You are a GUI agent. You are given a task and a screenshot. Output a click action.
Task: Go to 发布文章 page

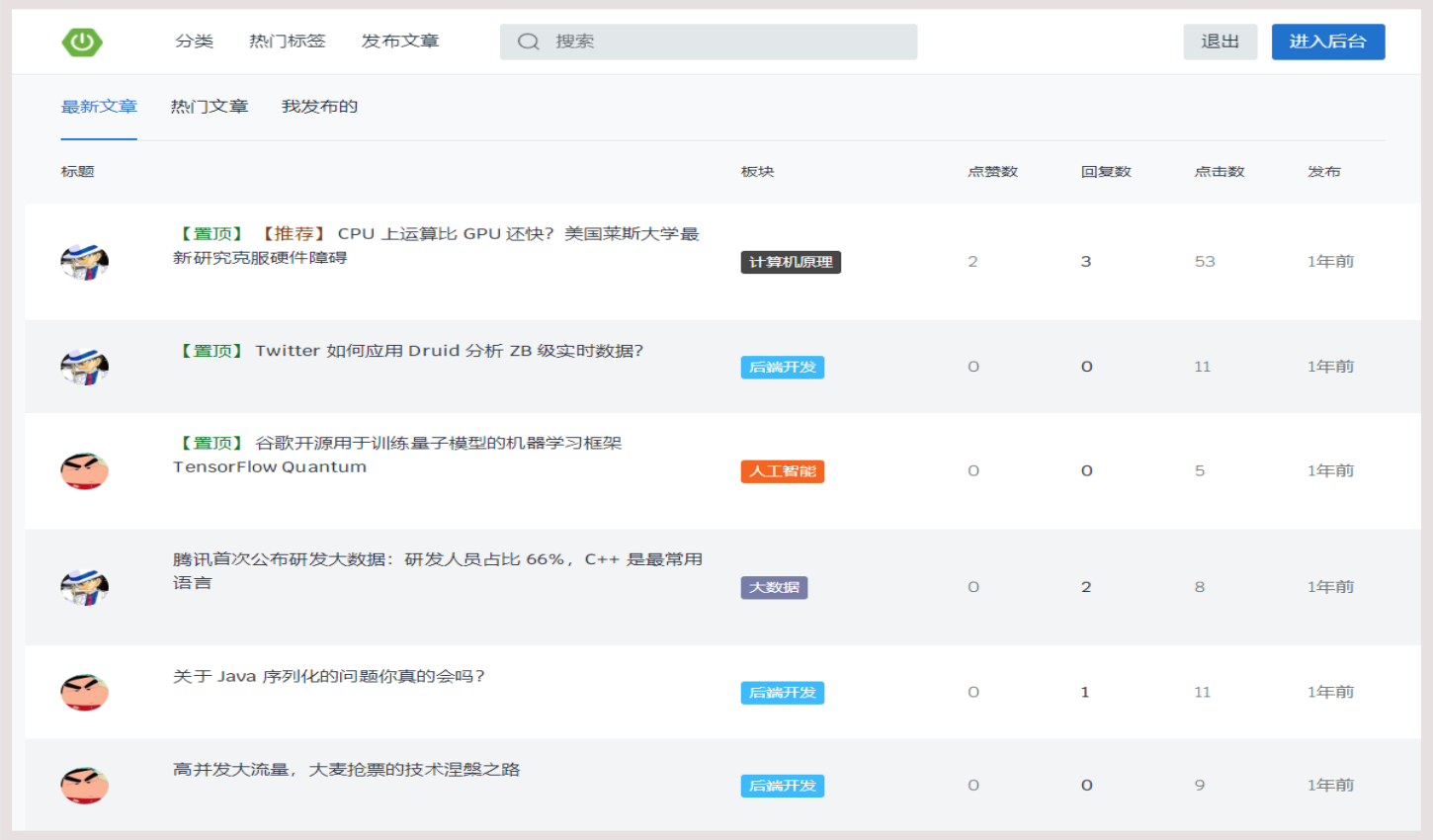point(399,42)
